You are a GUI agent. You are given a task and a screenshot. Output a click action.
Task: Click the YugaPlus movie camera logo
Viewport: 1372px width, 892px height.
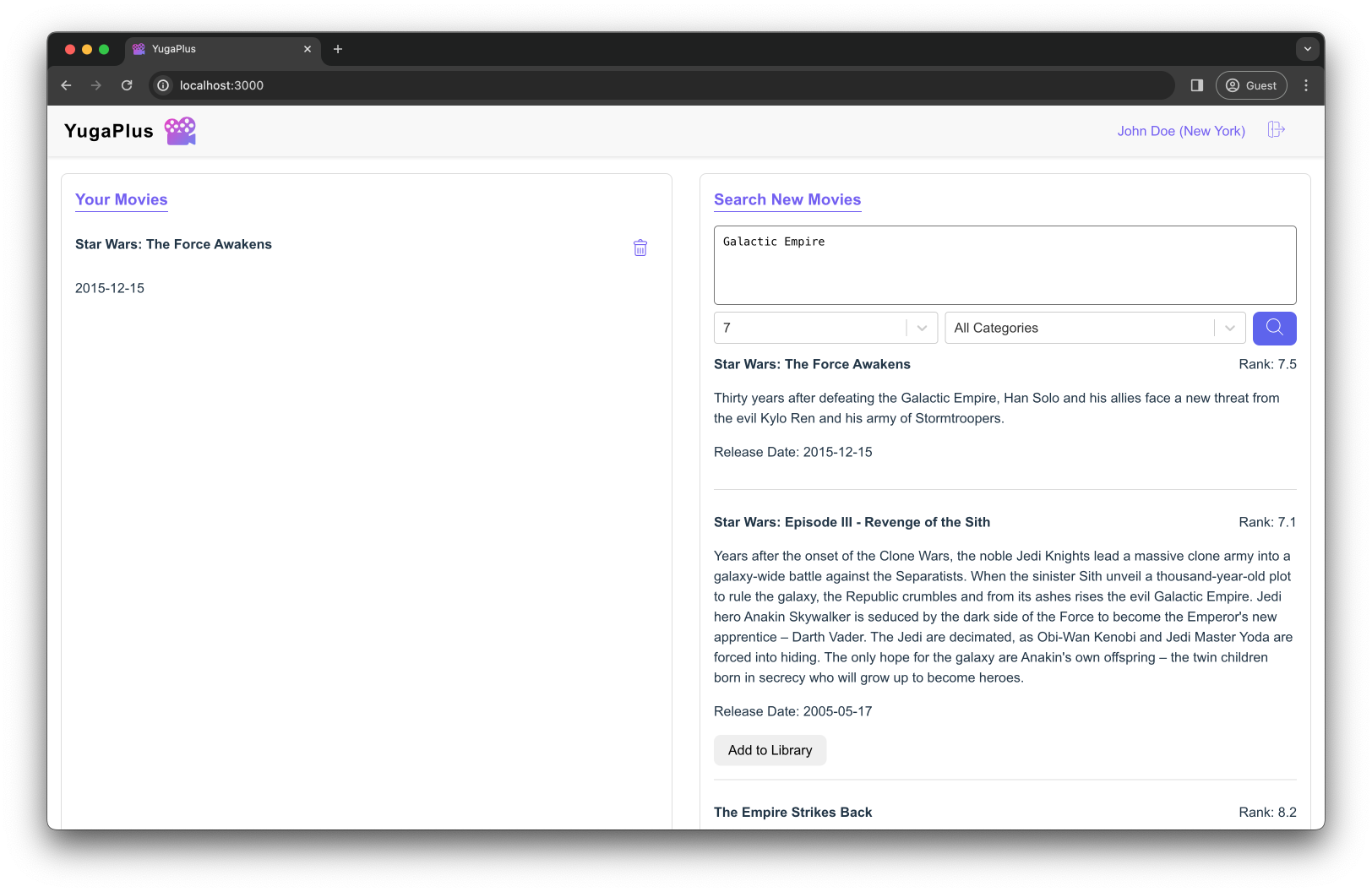[180, 130]
